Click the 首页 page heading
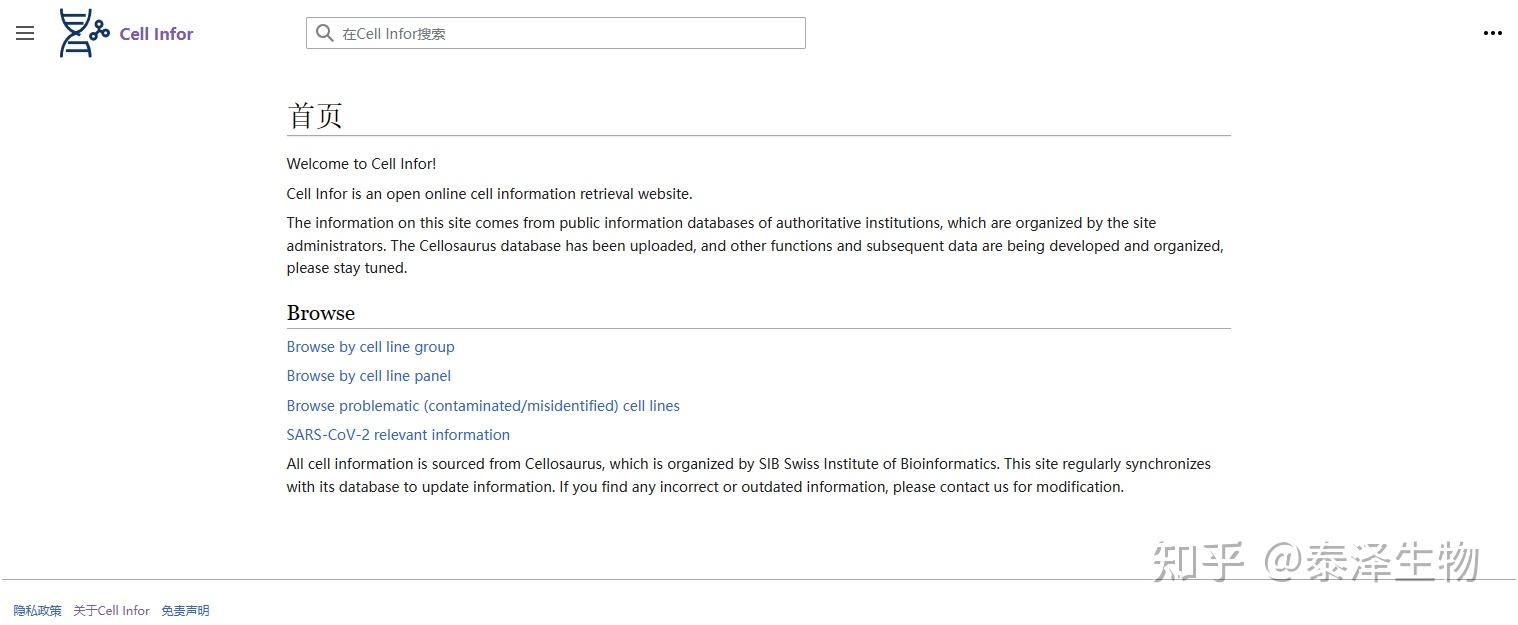The height and width of the screenshot is (625, 1518). pyautogui.click(x=315, y=116)
